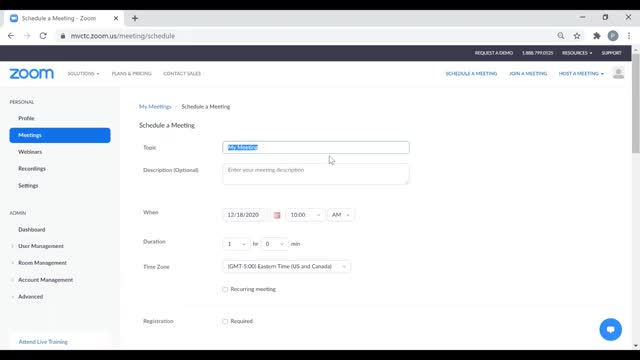Expand Advanced section
The width and height of the screenshot is (640, 360).
click(x=31, y=297)
